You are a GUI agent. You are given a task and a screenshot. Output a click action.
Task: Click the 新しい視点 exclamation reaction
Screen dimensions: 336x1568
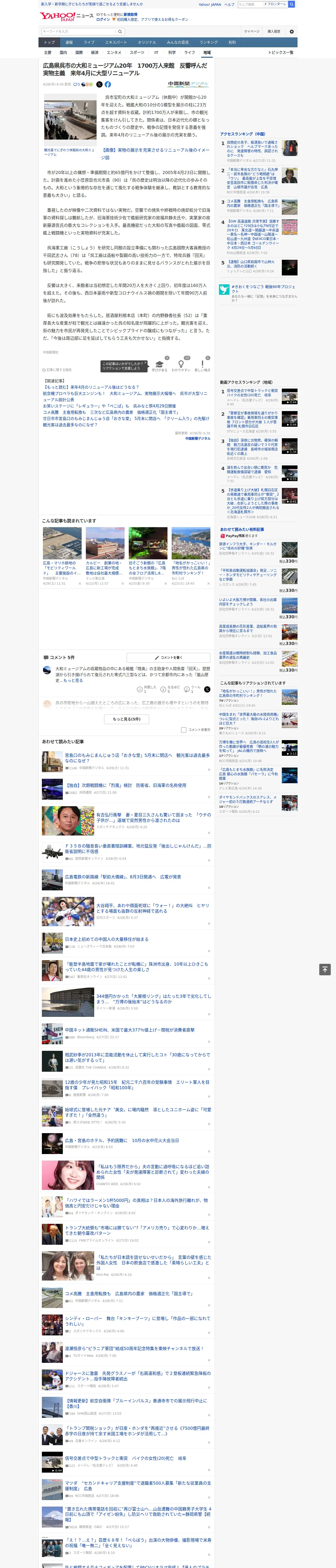203,364
